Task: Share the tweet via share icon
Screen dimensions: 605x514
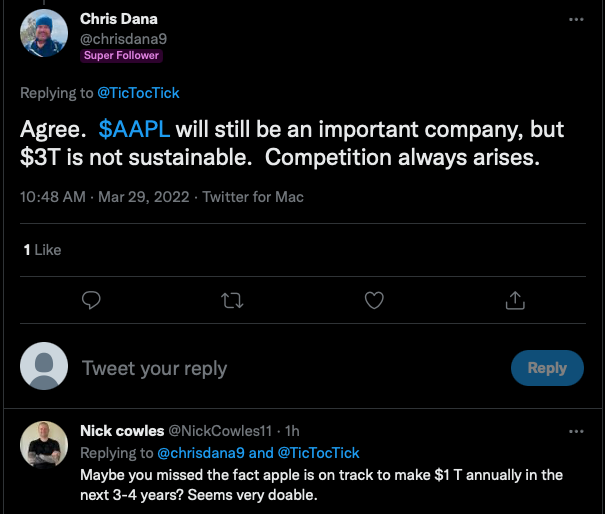Action: tap(516, 299)
